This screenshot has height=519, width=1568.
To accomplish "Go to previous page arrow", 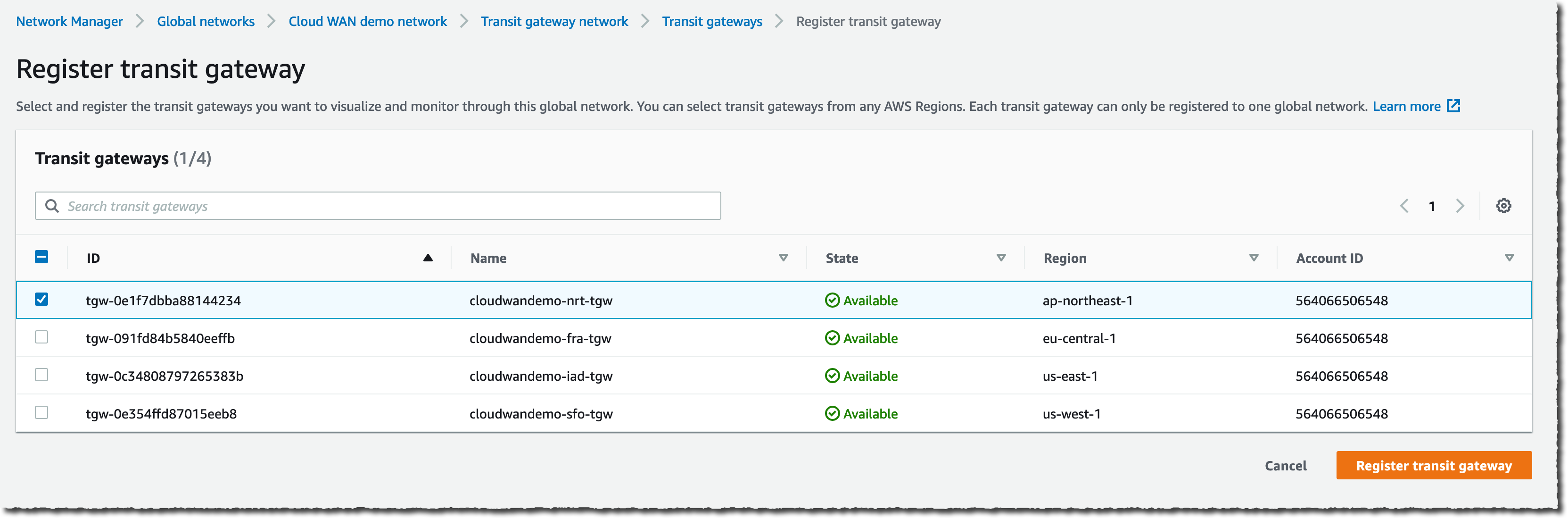I will (1404, 206).
